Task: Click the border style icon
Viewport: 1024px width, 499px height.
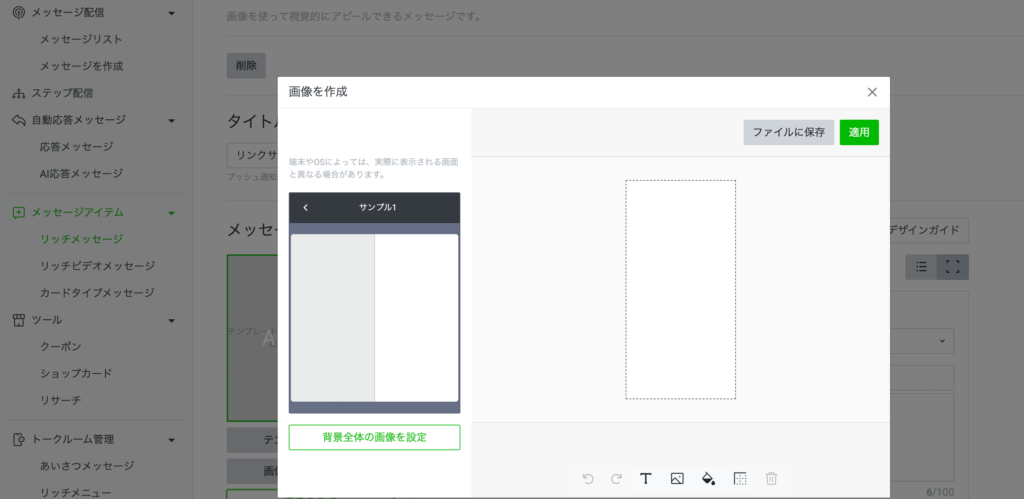Action: point(740,479)
